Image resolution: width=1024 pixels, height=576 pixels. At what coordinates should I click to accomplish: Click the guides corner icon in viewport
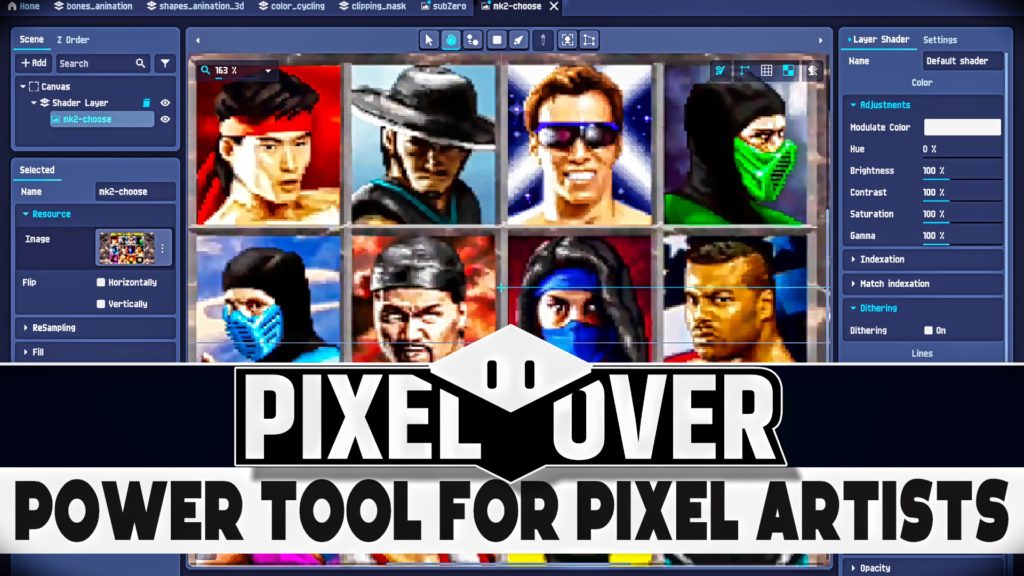coord(744,71)
